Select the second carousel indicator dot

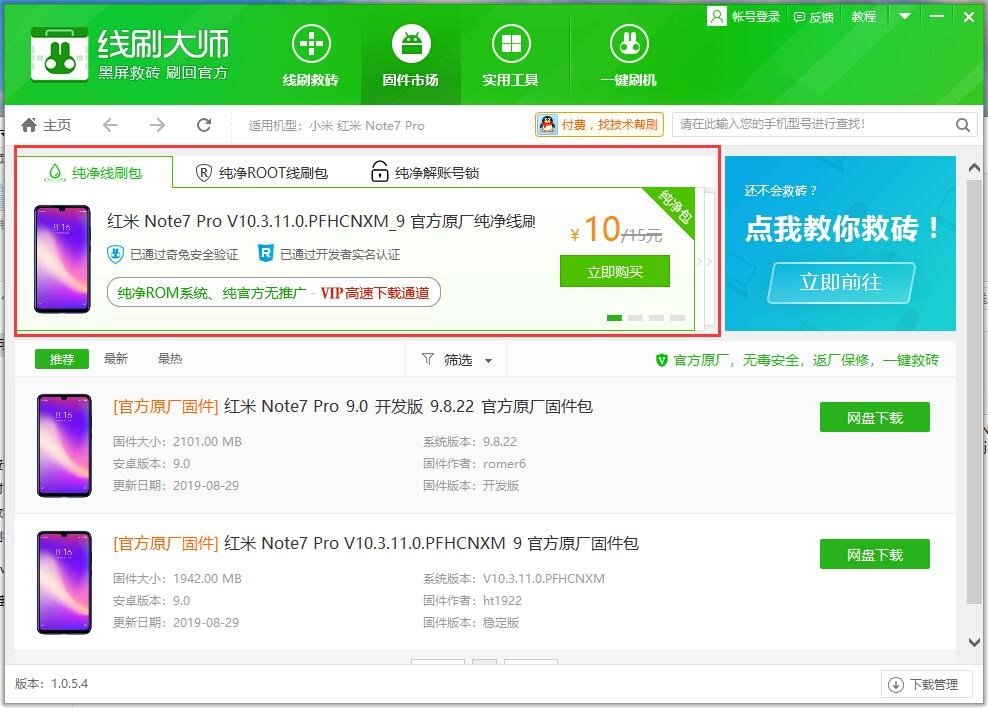click(x=635, y=317)
